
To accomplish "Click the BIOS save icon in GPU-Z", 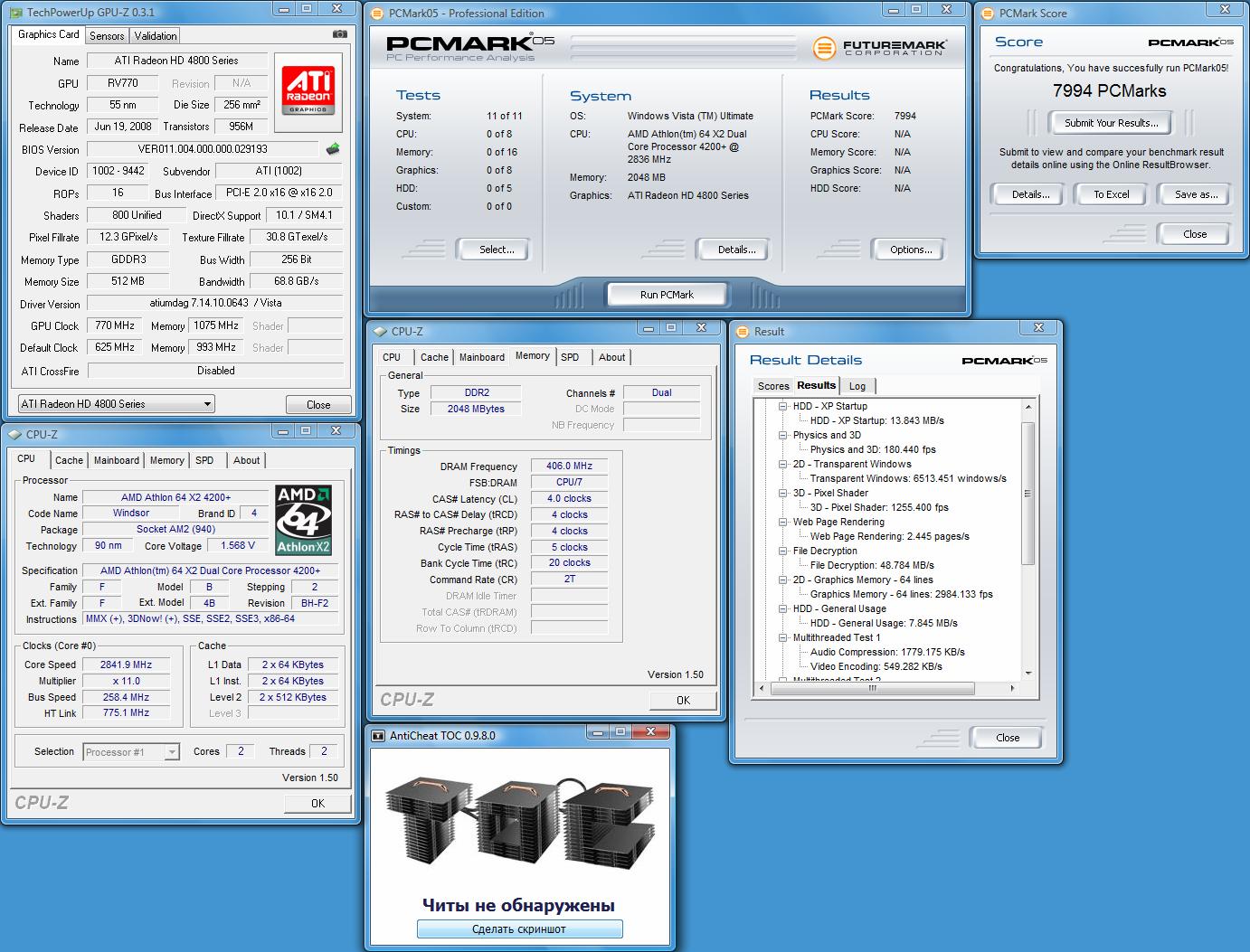I will (x=334, y=149).
